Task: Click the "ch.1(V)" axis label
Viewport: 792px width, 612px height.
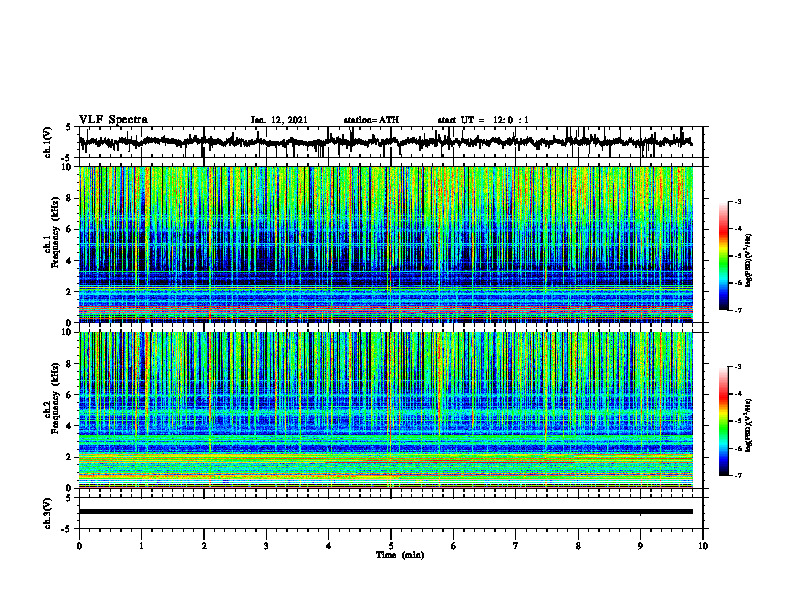Action: 48,142
